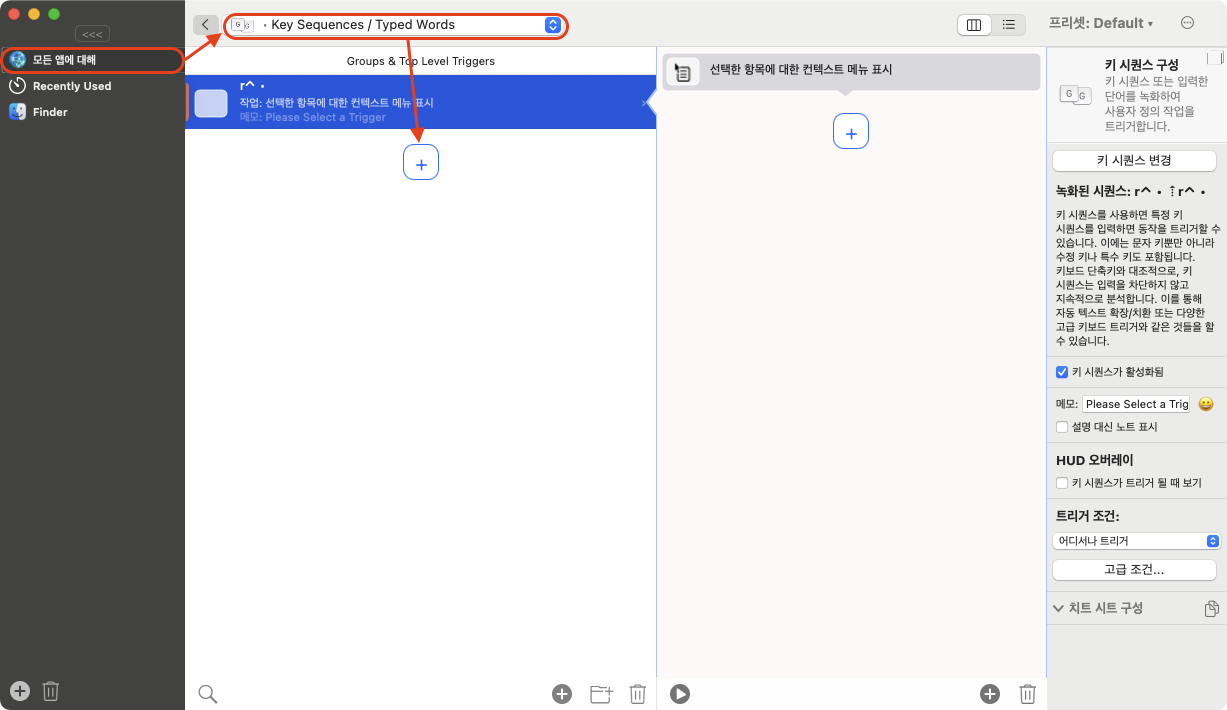Switch to list layout view
The height and width of the screenshot is (710, 1227).
(1009, 25)
